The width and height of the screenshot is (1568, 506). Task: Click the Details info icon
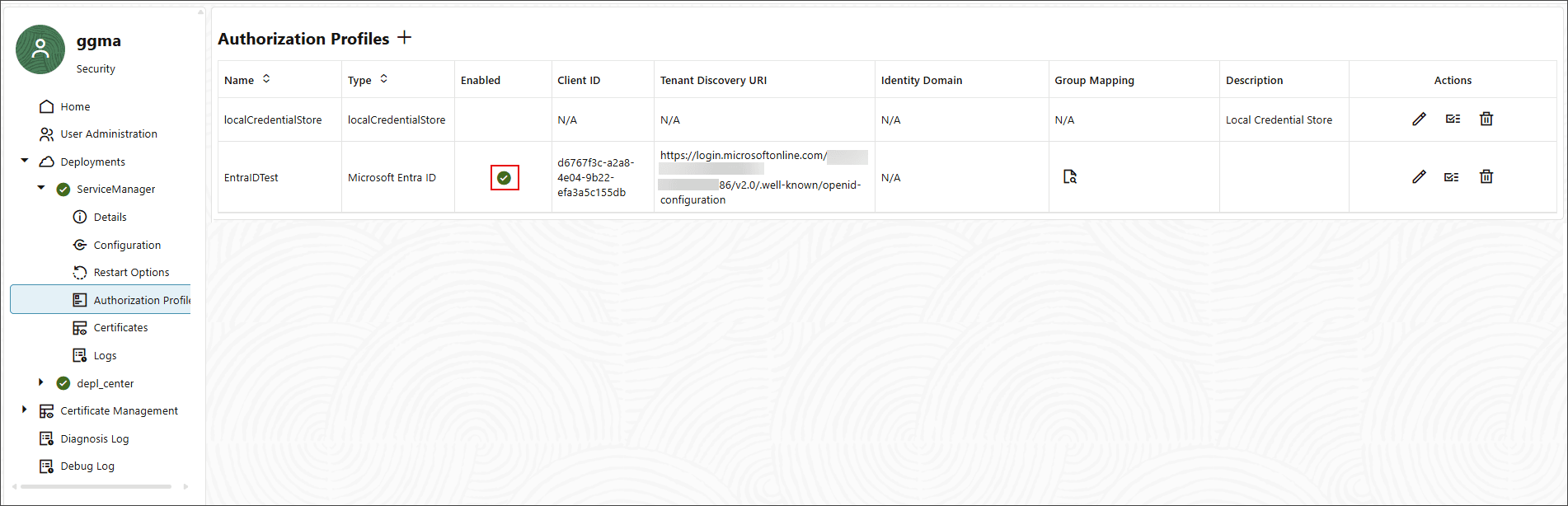(x=80, y=217)
